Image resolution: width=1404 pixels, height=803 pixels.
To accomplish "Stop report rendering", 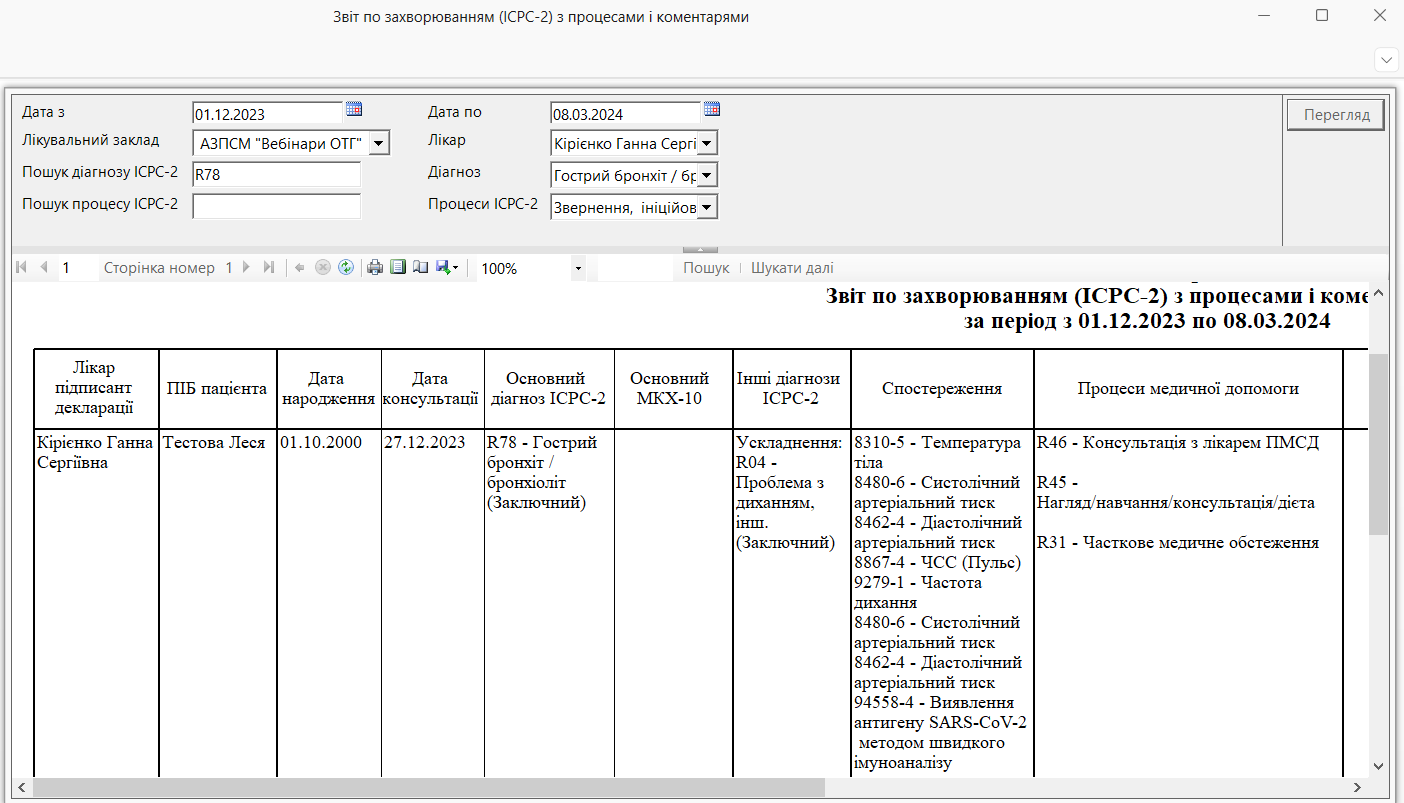I will click(x=322, y=268).
